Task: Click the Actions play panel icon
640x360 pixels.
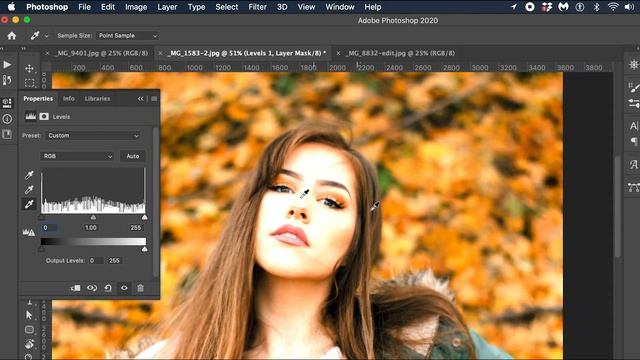Action: [x=7, y=64]
